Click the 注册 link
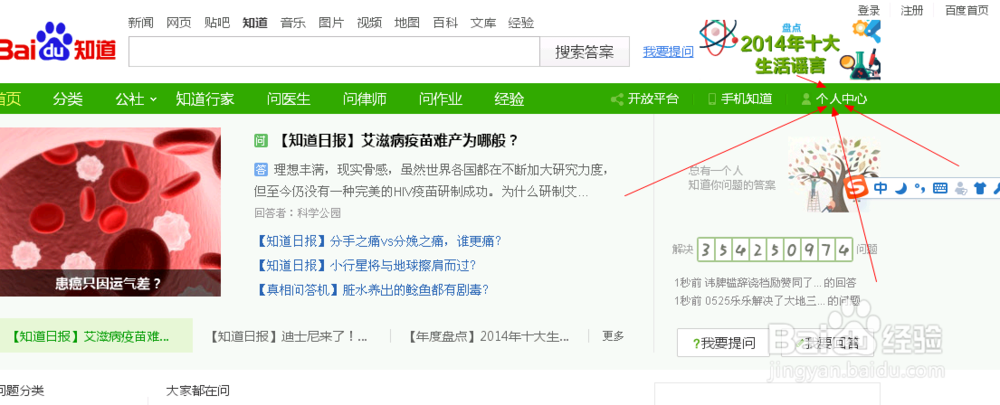Viewport: 1000px width, 405px height. click(x=911, y=10)
